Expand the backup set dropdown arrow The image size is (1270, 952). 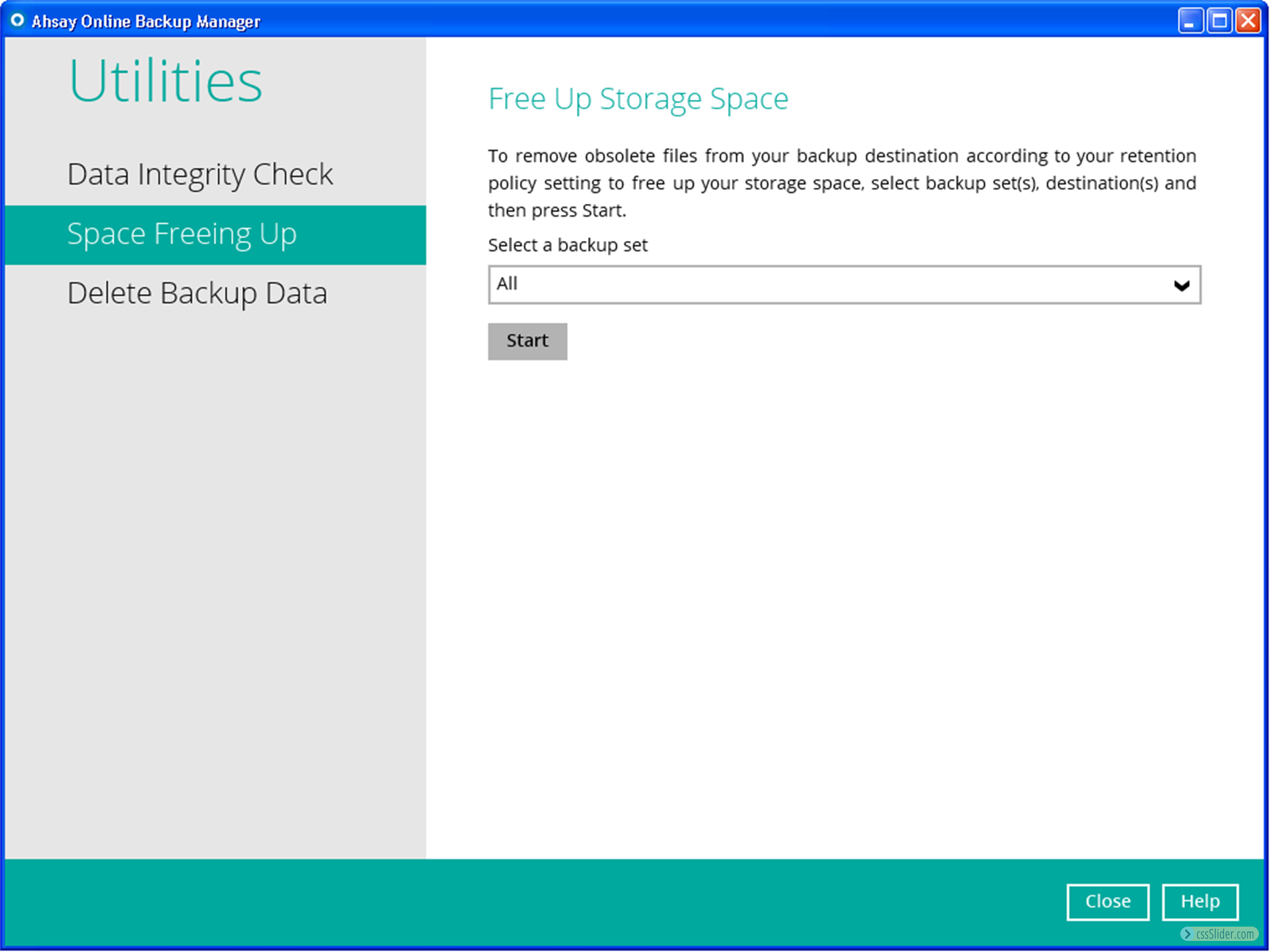1181,286
